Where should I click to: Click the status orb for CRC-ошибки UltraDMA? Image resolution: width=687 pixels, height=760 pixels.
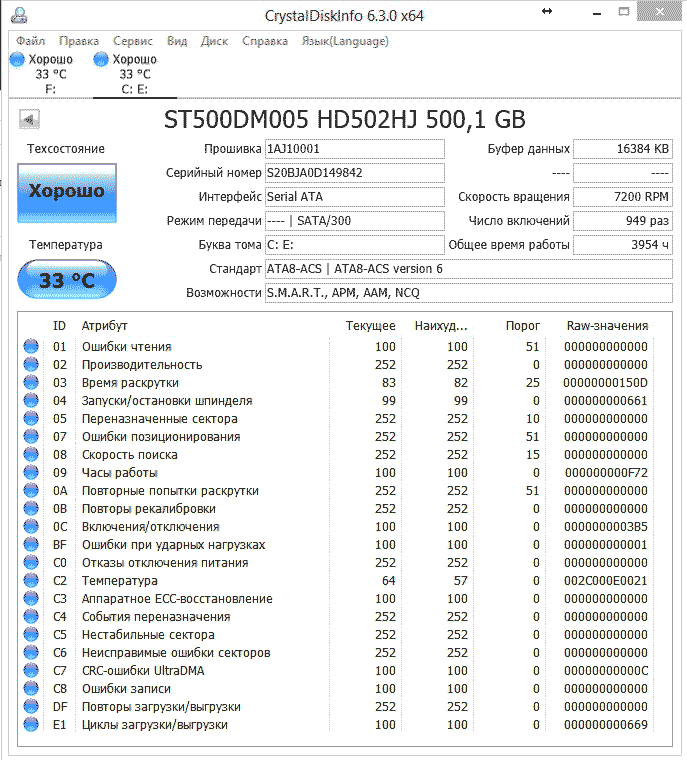pos(31,670)
